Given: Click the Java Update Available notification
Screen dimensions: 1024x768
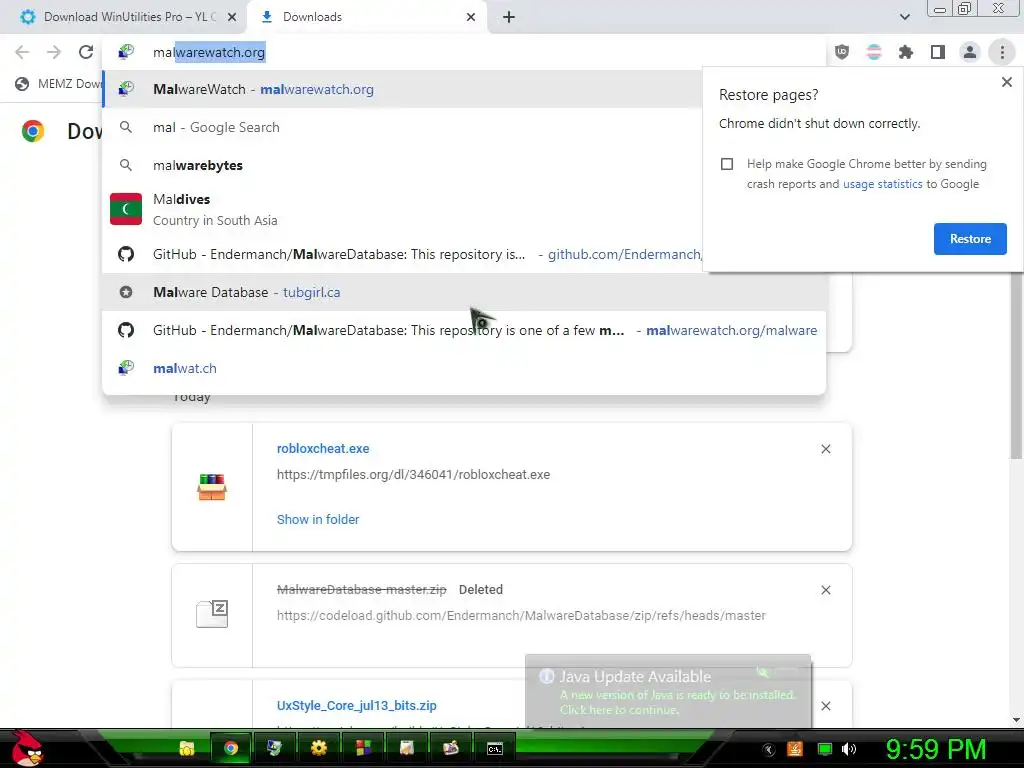Looking at the screenshot, I should (668, 691).
